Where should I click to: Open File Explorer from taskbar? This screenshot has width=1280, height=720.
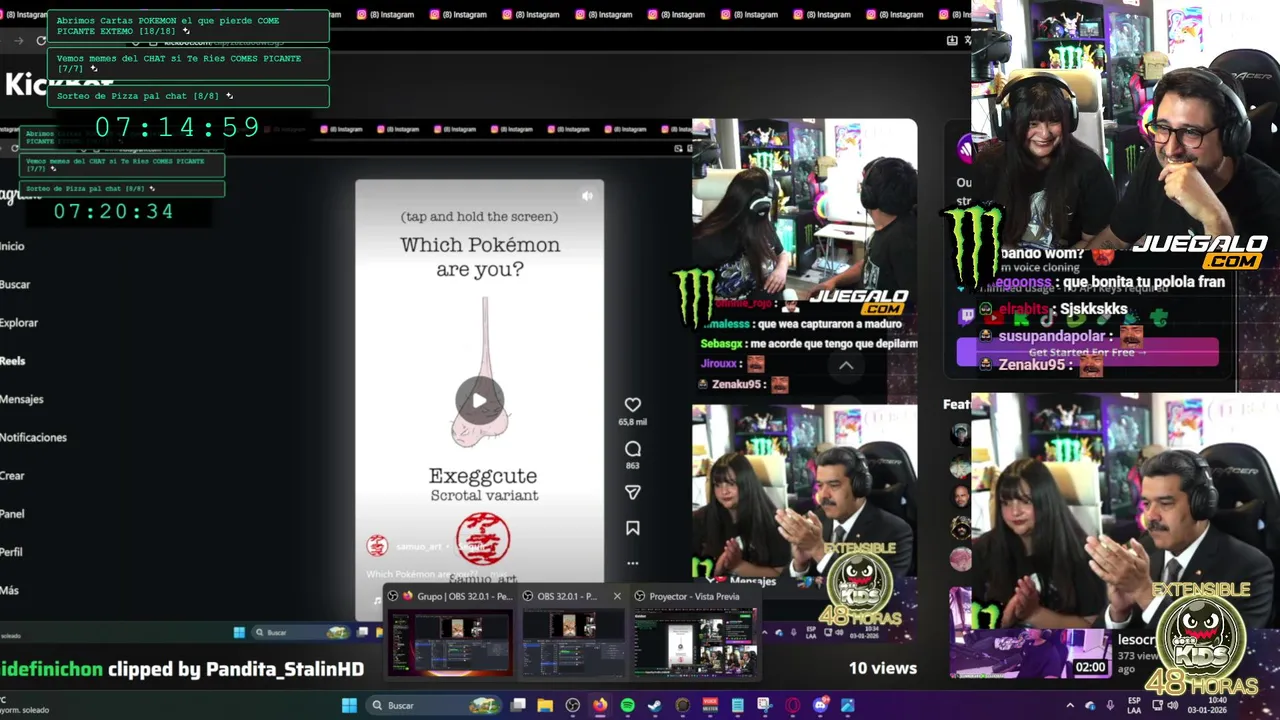point(545,705)
